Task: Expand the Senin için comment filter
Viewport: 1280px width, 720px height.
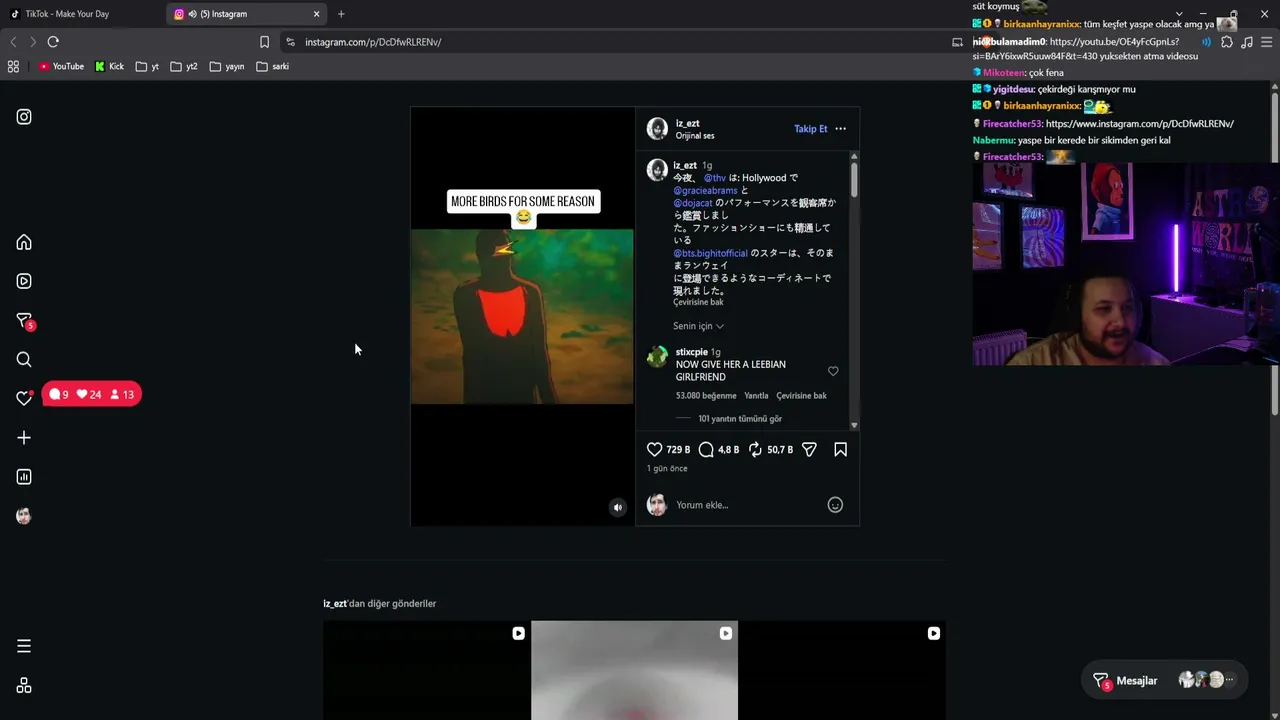Action: (x=698, y=326)
